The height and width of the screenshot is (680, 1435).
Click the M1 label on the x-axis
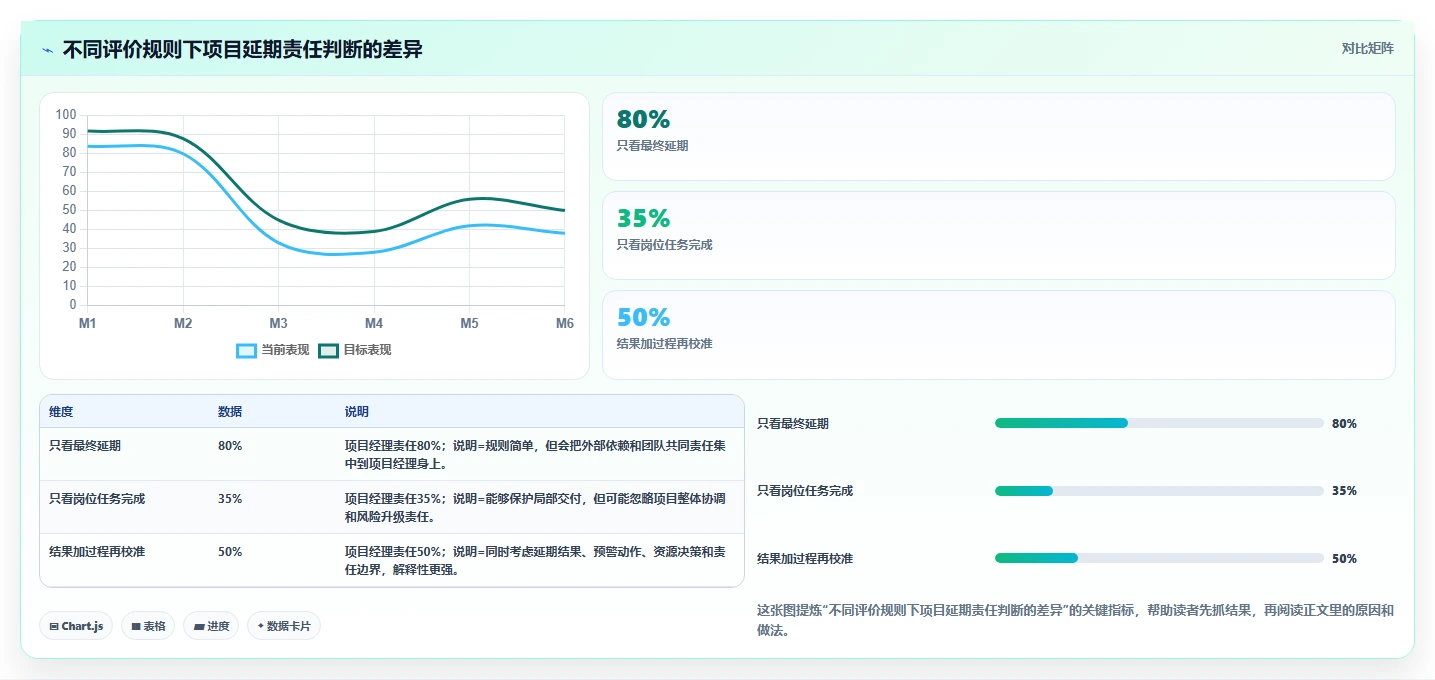[88, 323]
